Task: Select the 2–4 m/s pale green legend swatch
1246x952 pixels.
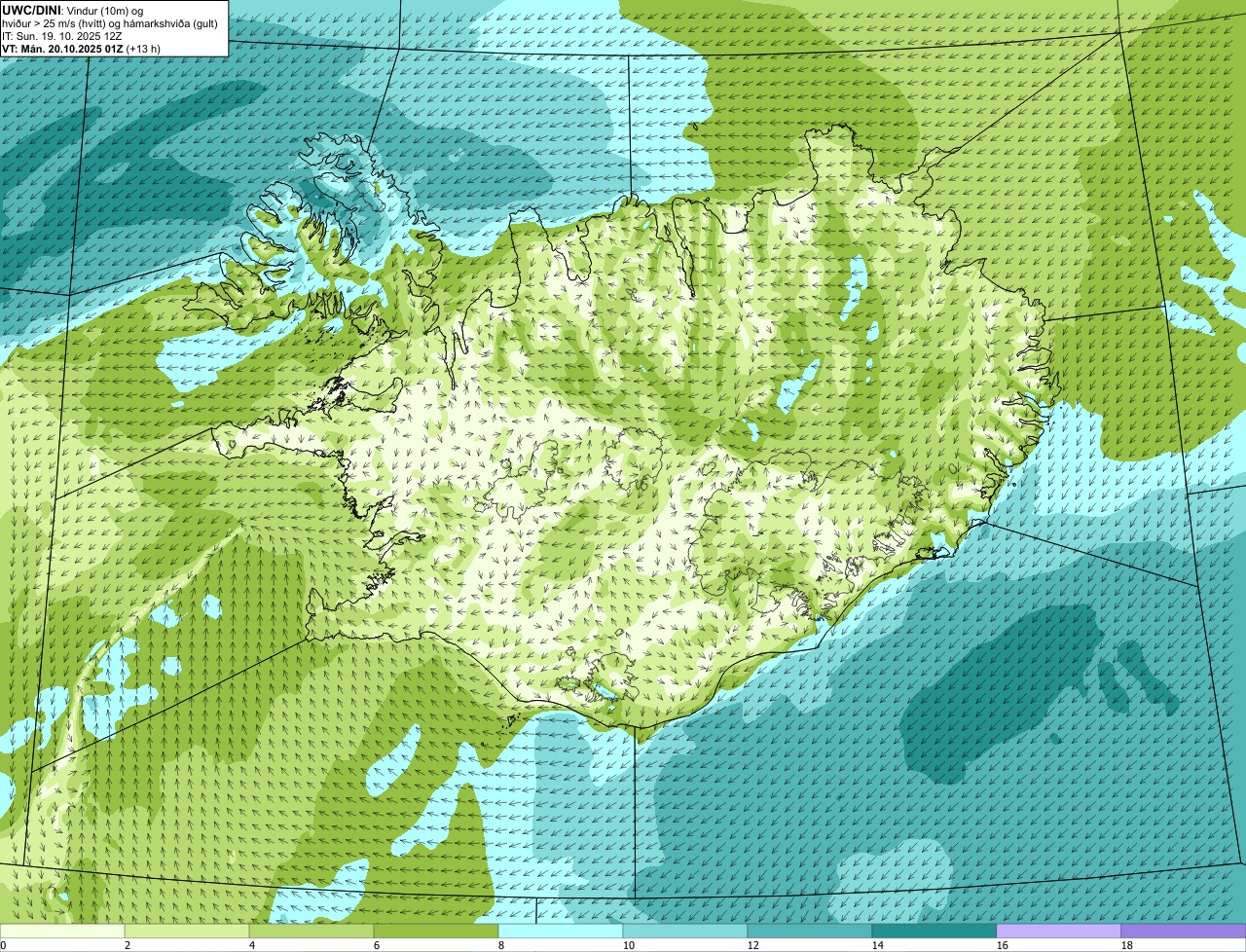Action: click(187, 931)
